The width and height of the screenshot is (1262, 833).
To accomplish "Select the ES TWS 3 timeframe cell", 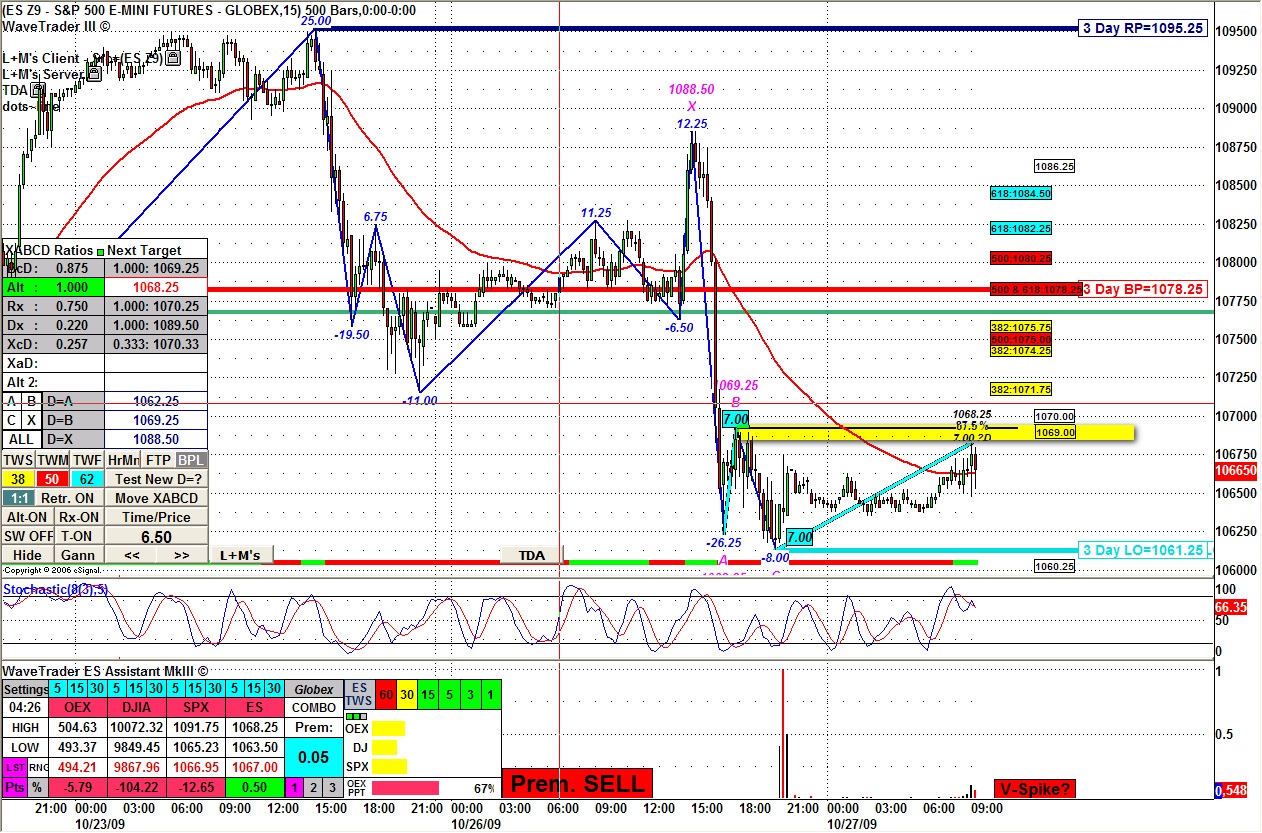I will point(470,695).
